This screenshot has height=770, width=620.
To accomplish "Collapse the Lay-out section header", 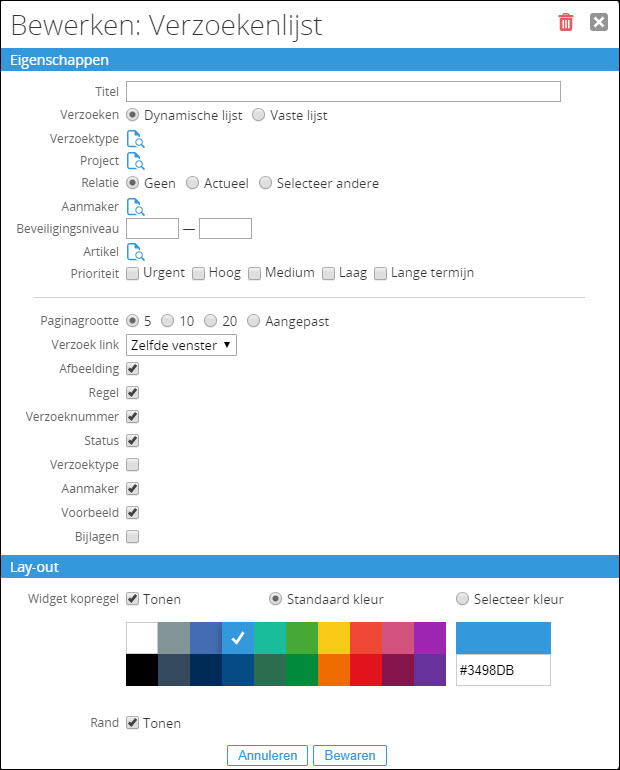I will point(35,567).
